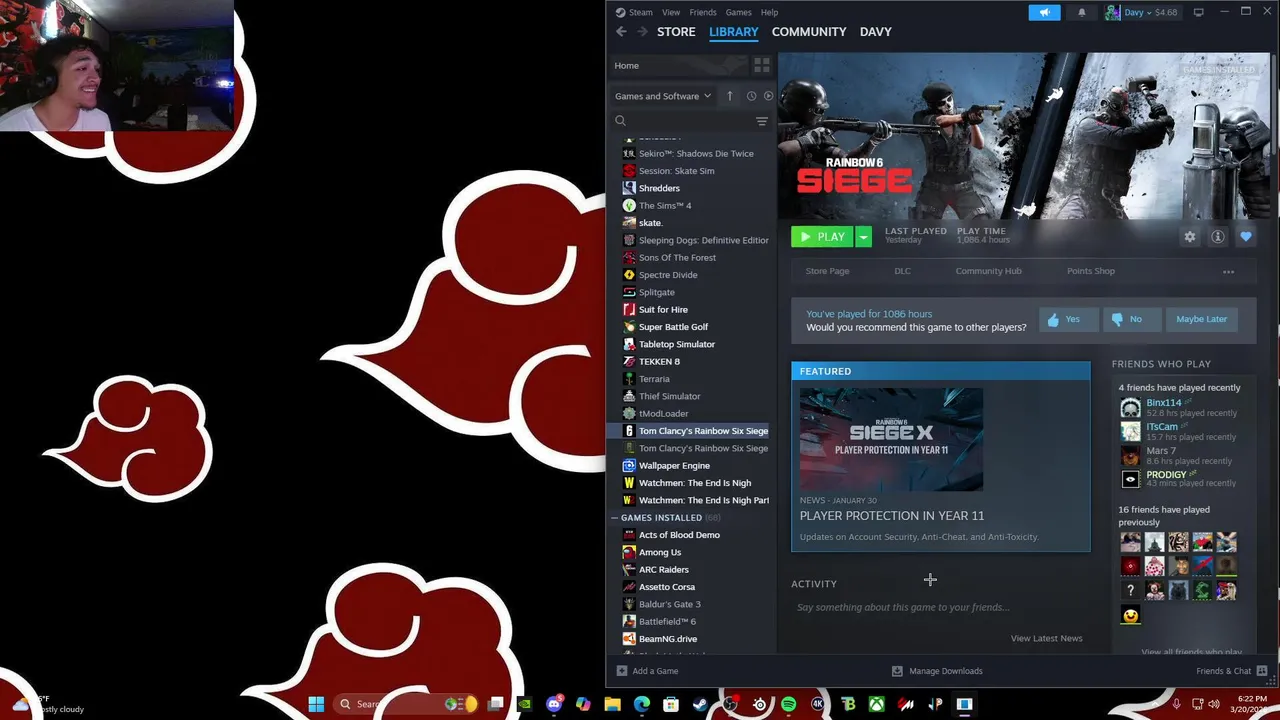Screen dimensions: 1280x720
Task: Open the Steam announcements megaphone button
Action: tap(1044, 12)
